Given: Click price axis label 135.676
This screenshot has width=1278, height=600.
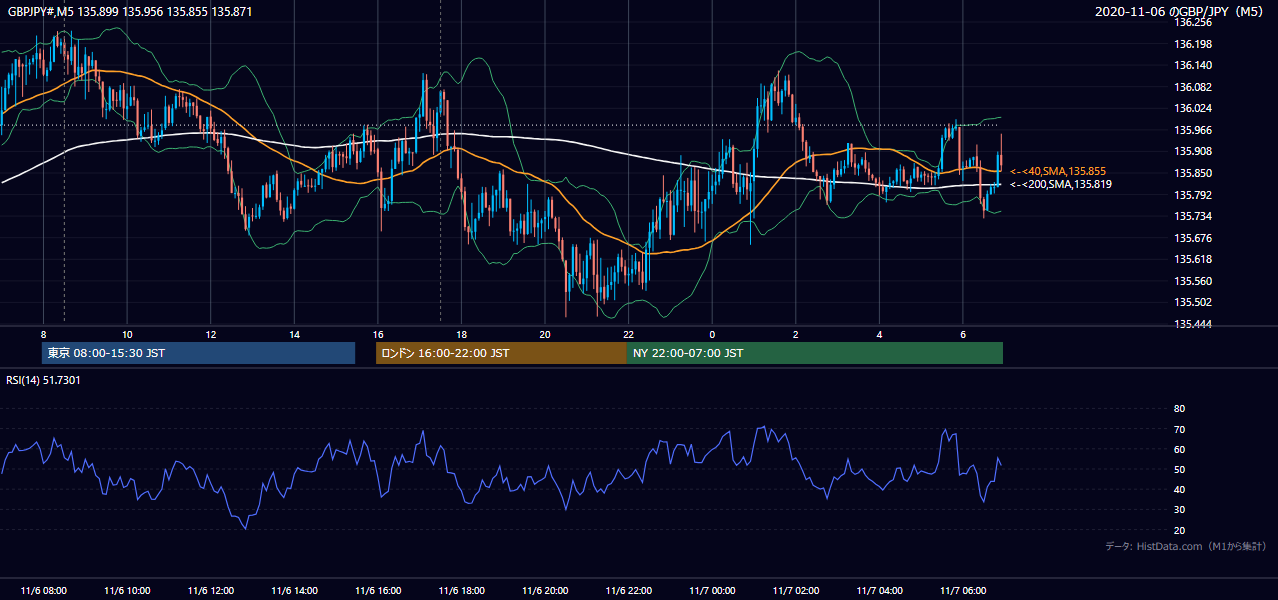Looking at the screenshot, I should tap(1193, 238).
